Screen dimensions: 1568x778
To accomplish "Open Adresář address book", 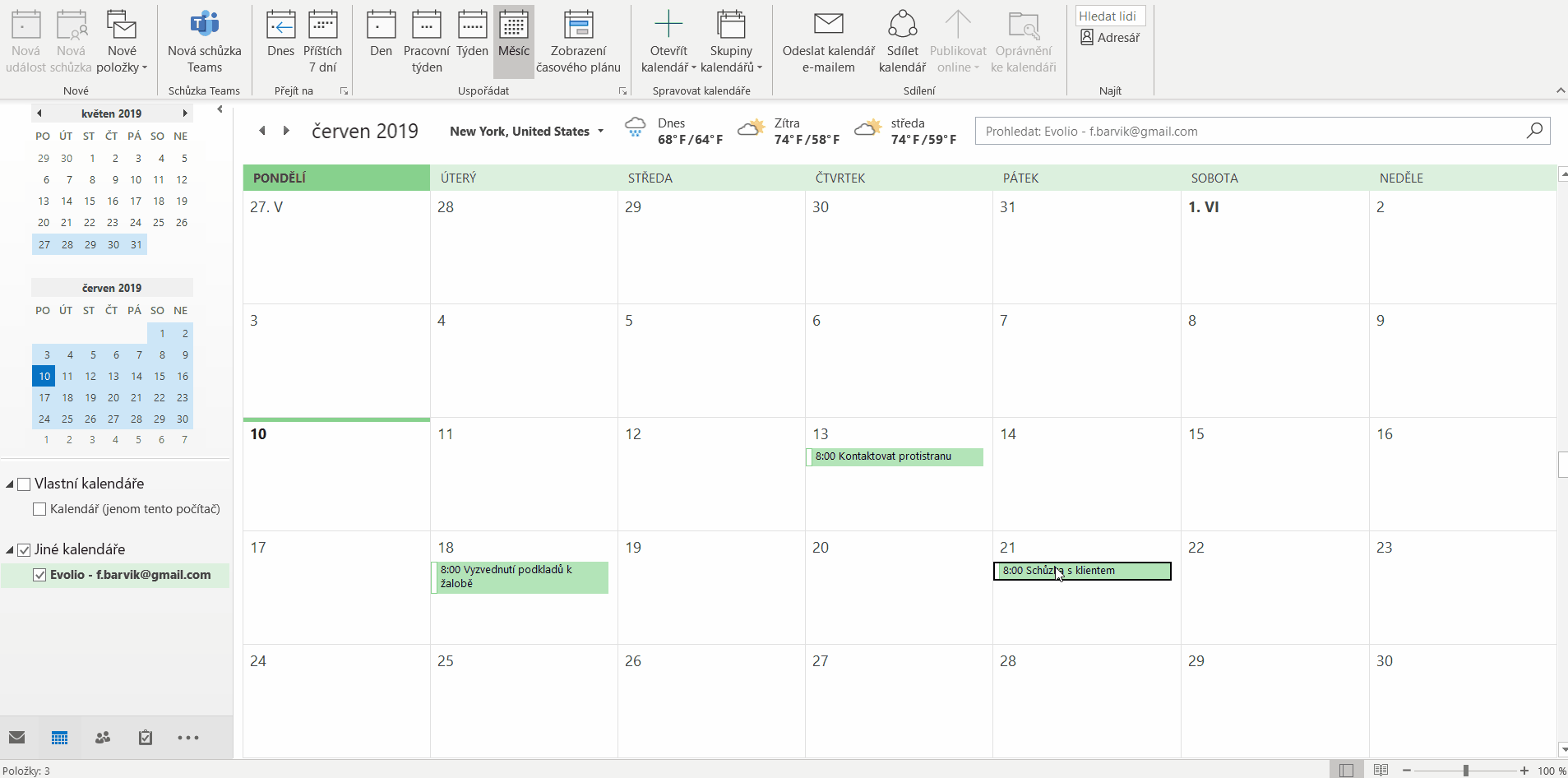I will [1110, 38].
